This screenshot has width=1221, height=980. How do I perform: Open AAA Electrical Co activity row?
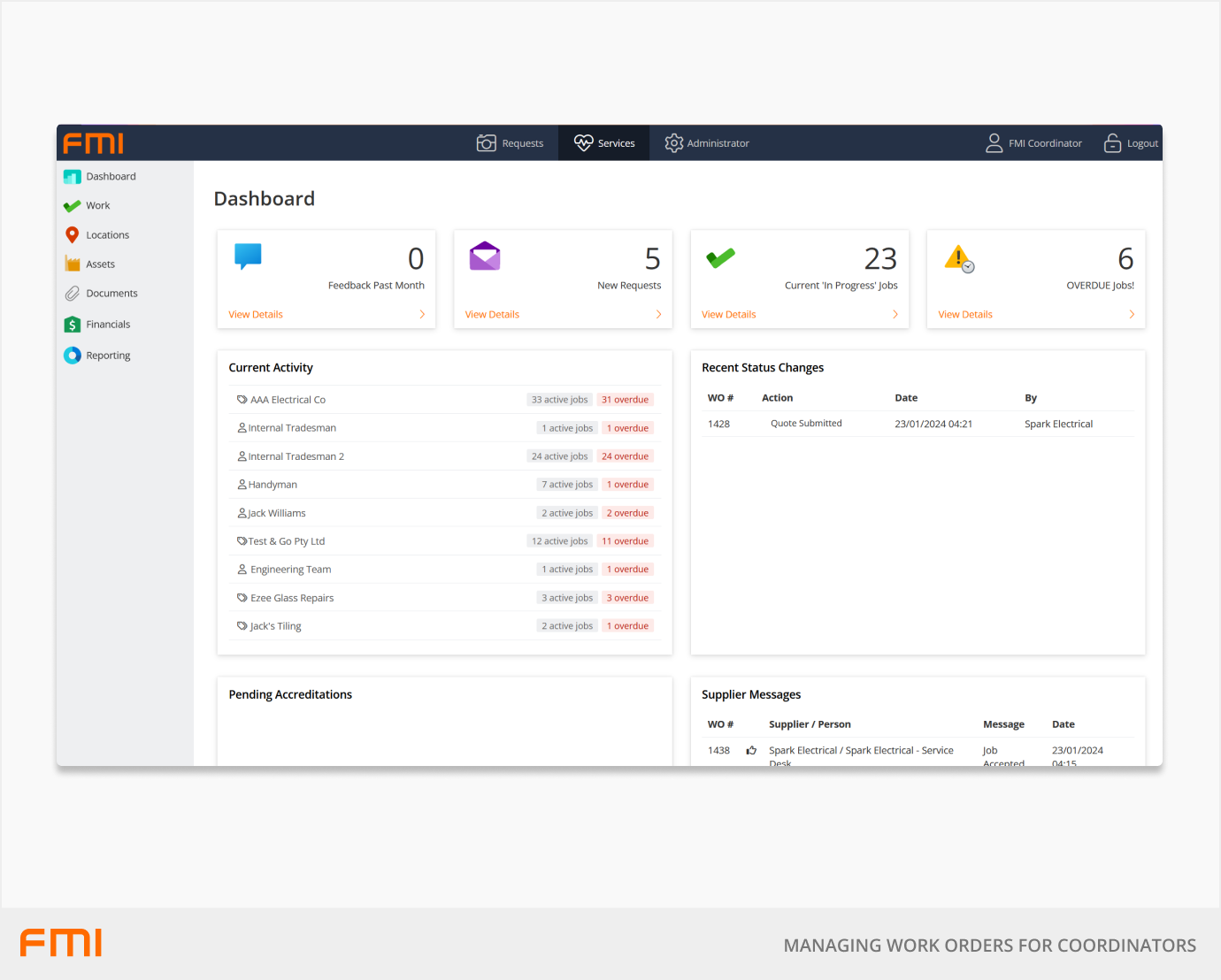tap(288, 400)
